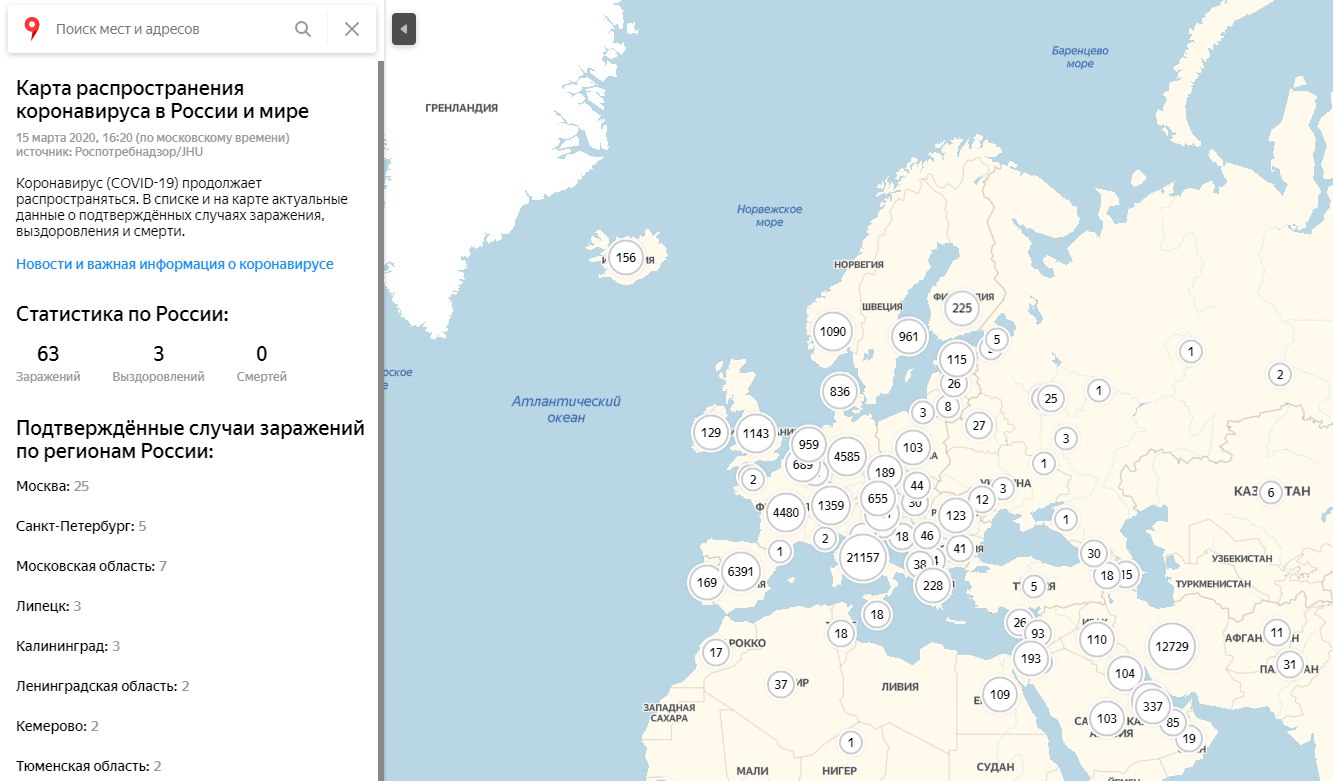The height and width of the screenshot is (781, 1333).
Task: Select Saudi Arabia marker showing 103
Action: point(1107,718)
